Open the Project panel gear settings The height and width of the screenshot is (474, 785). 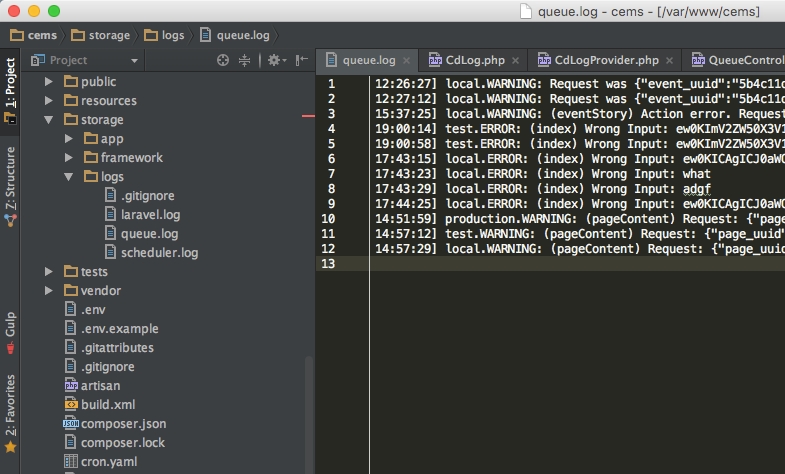coord(274,61)
